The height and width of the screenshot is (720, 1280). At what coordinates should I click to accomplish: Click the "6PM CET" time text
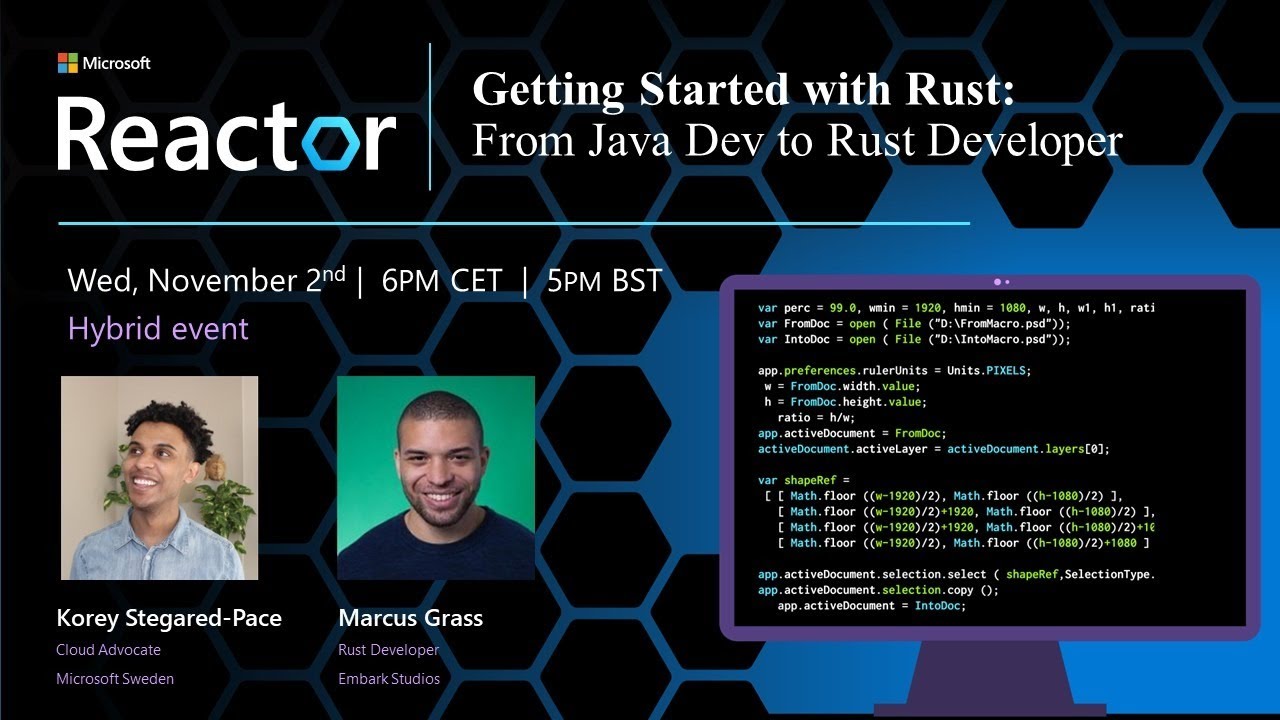(x=442, y=281)
